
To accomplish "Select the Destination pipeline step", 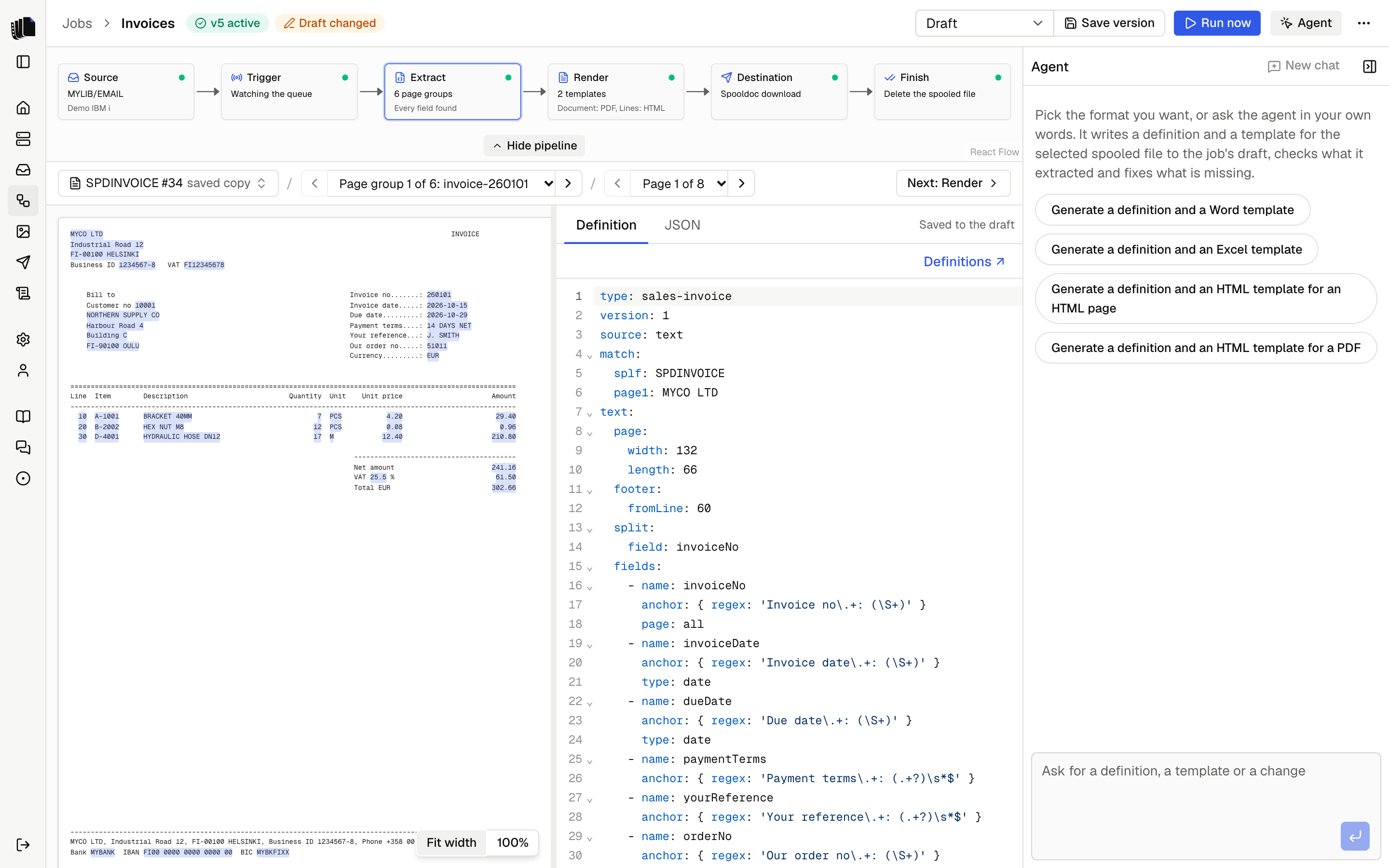I will coord(779,91).
